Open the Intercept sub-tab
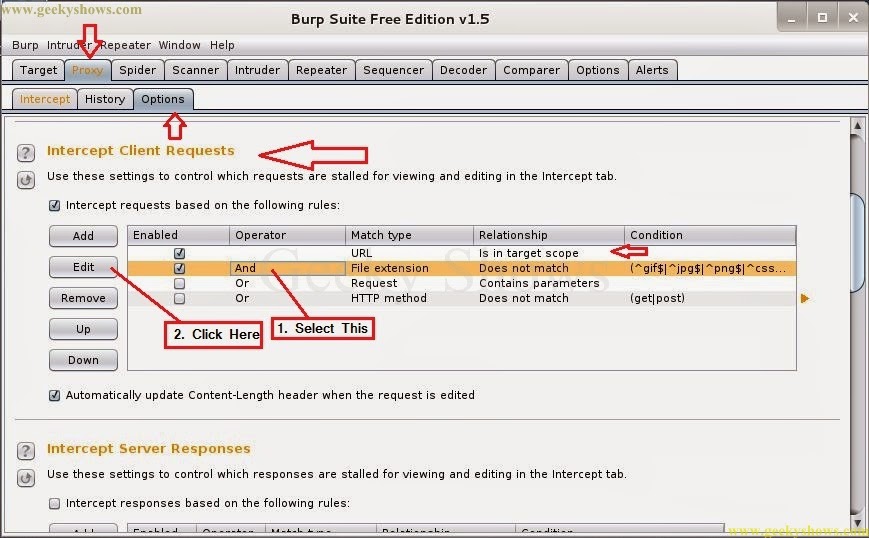Viewport: 869px width, 538px height. 45,99
